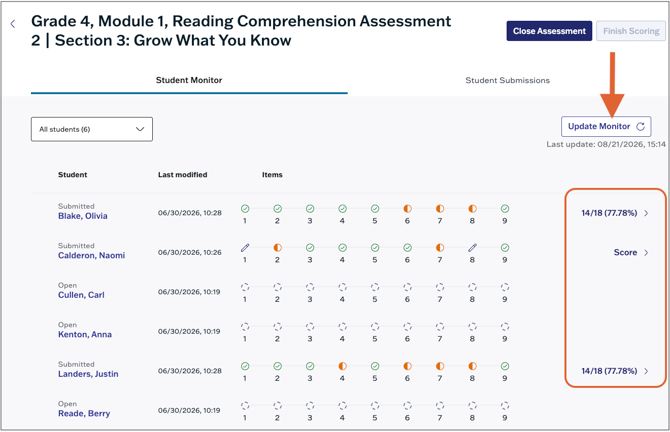Open Blake, Olivia student link
Viewport: 670px width, 432px height.
(x=82, y=216)
